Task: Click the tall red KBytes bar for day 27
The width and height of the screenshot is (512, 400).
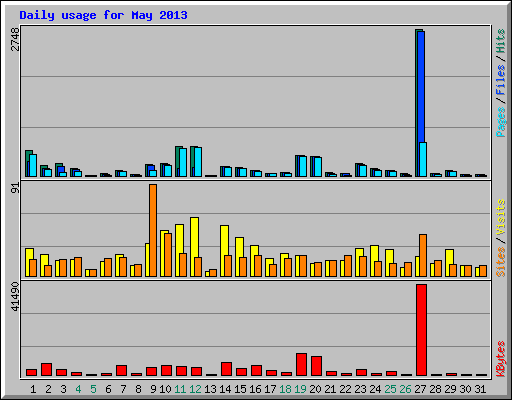Action: (x=421, y=330)
